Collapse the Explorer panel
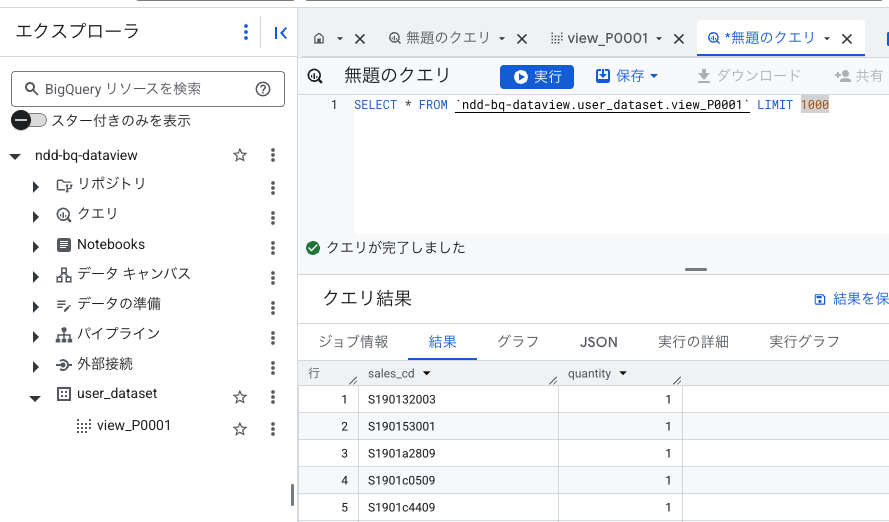The width and height of the screenshot is (889, 522). (281, 33)
